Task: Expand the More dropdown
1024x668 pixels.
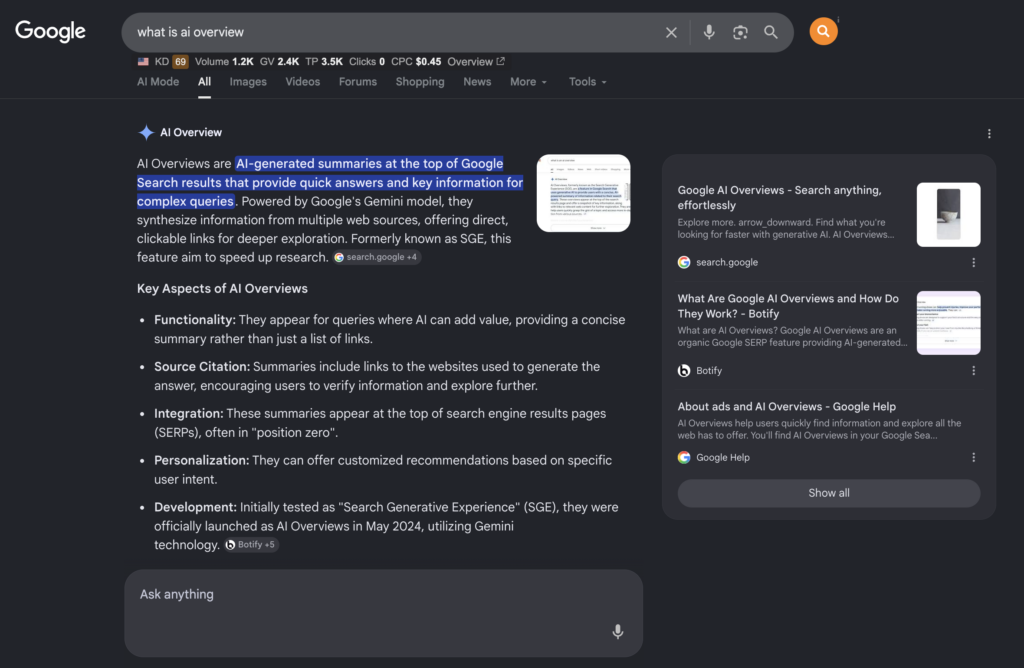Action: pos(528,82)
